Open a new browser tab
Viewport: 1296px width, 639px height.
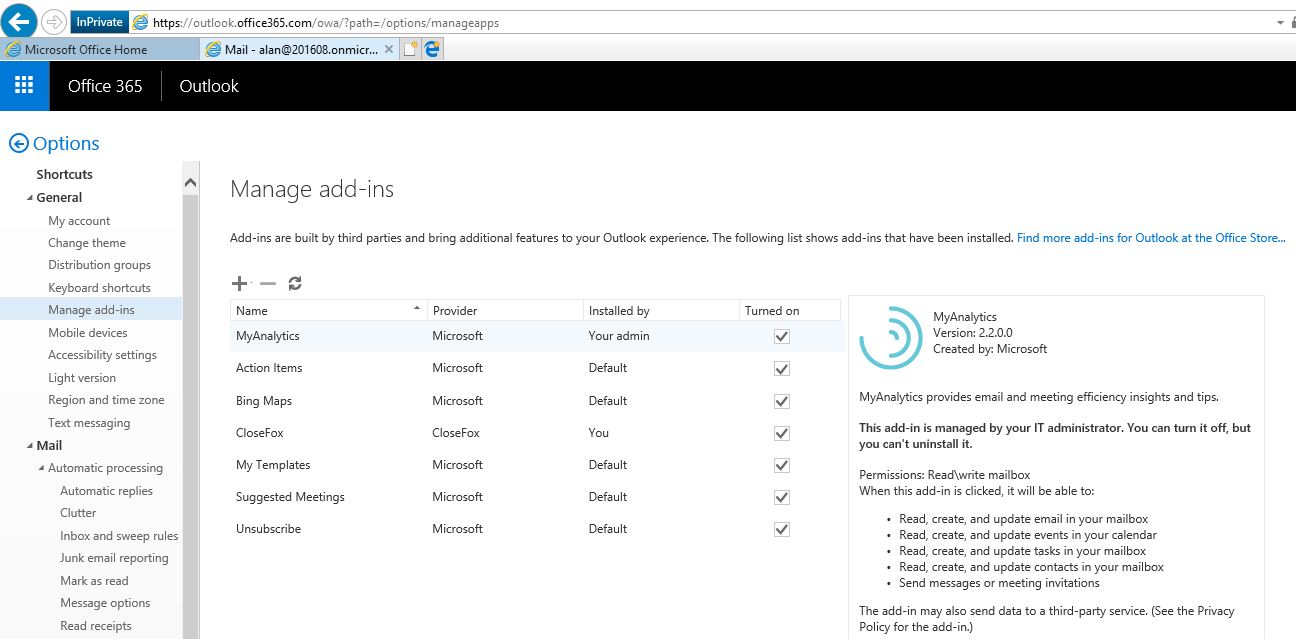[x=410, y=49]
